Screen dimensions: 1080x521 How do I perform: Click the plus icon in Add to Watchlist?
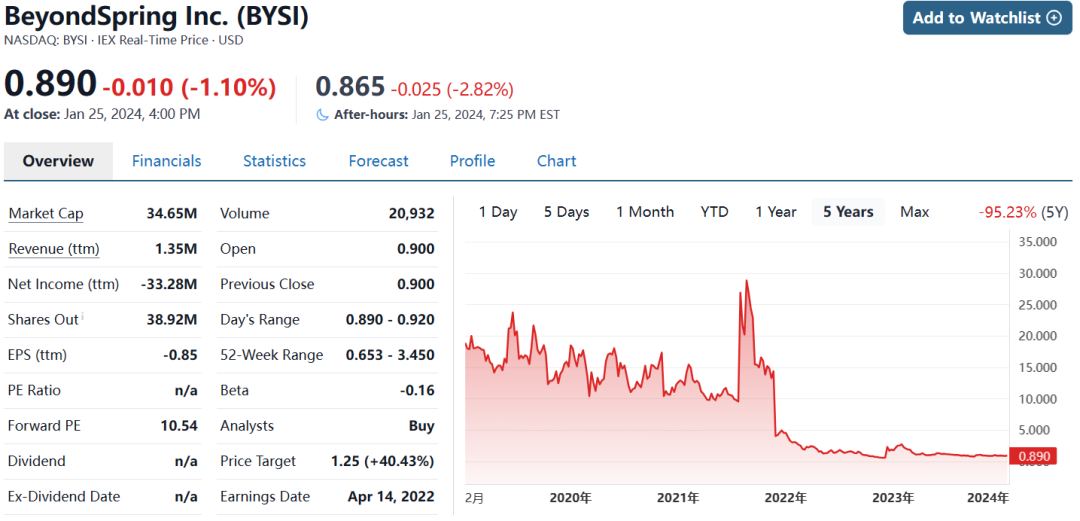point(1053,18)
